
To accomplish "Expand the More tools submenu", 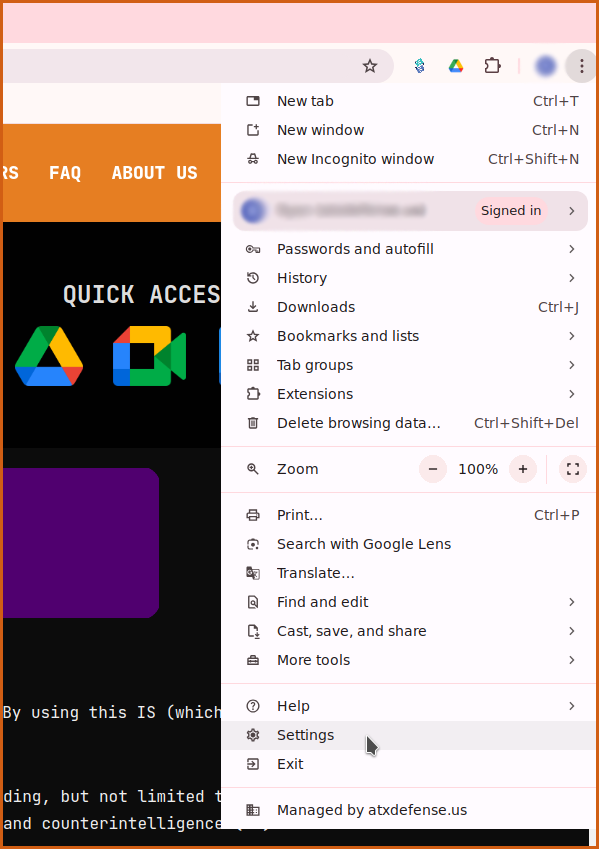I will 408,660.
